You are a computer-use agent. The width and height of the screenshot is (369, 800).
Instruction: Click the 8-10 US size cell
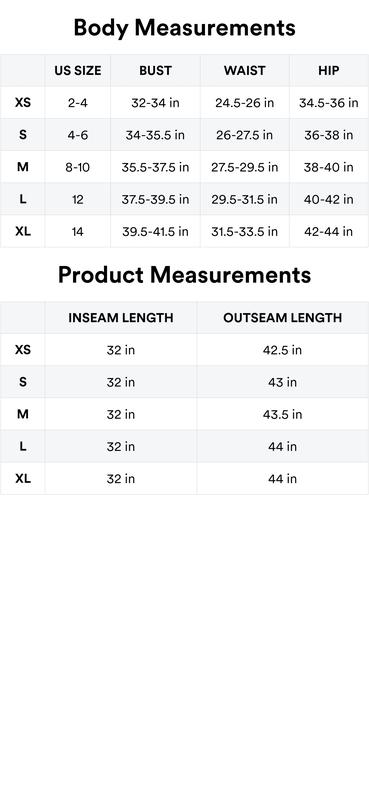click(x=78, y=167)
